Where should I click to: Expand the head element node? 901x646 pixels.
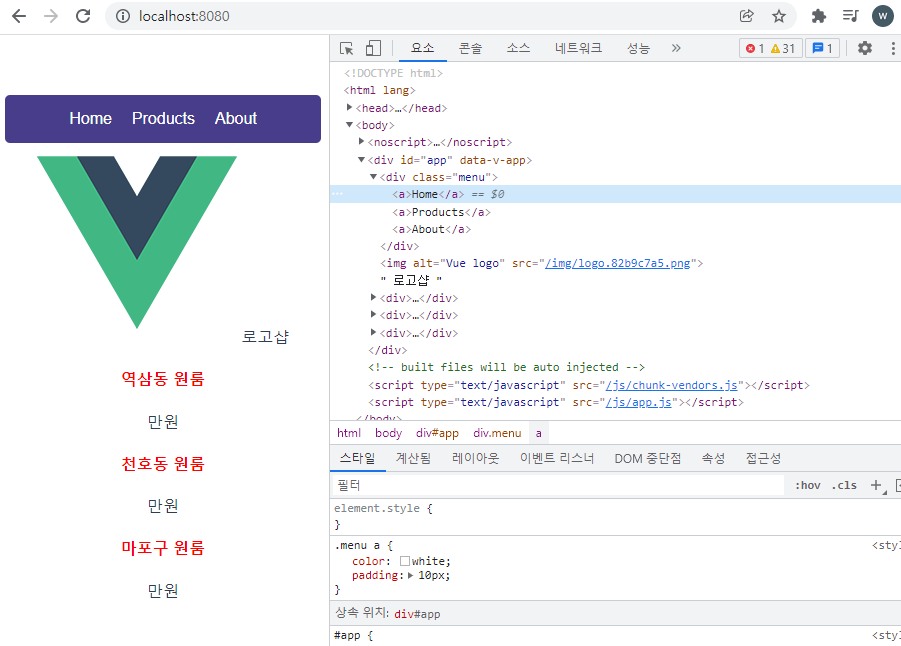(349, 107)
